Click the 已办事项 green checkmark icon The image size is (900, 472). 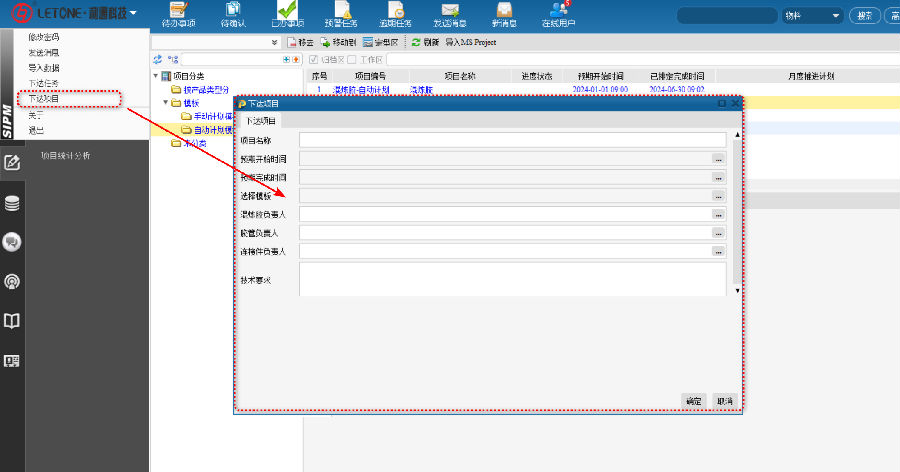coord(288,14)
